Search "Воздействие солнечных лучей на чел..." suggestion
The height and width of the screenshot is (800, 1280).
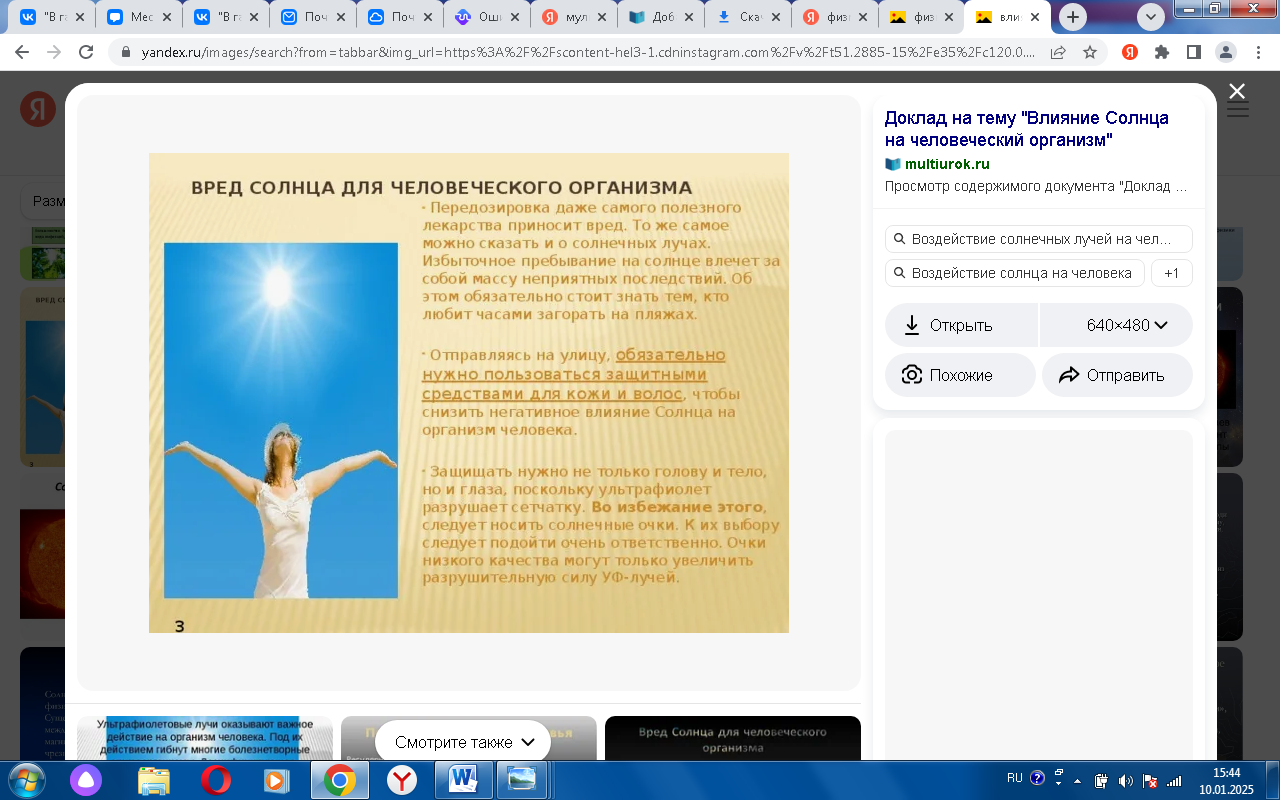(x=1039, y=239)
